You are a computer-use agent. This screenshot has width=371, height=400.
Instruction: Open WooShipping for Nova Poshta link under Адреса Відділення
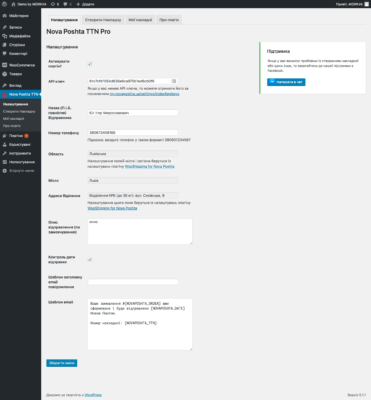112,208
